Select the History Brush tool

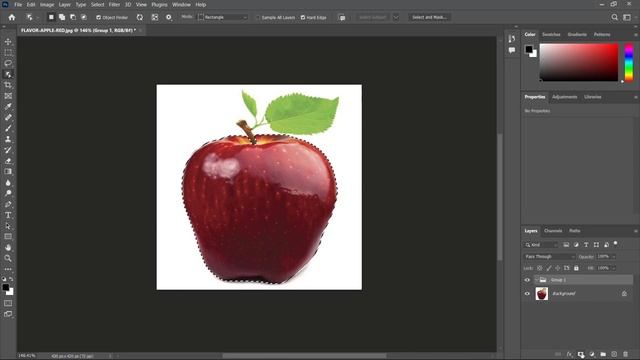tap(8, 150)
